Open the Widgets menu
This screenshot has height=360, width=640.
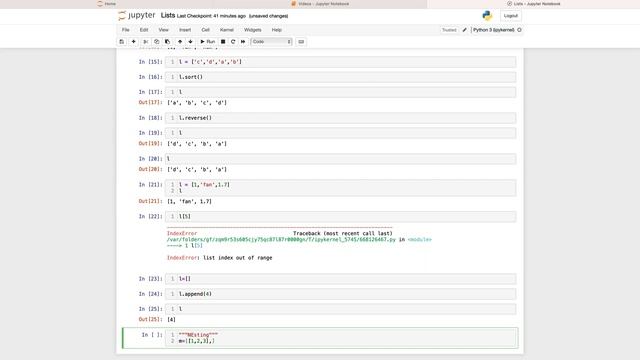pos(253,30)
